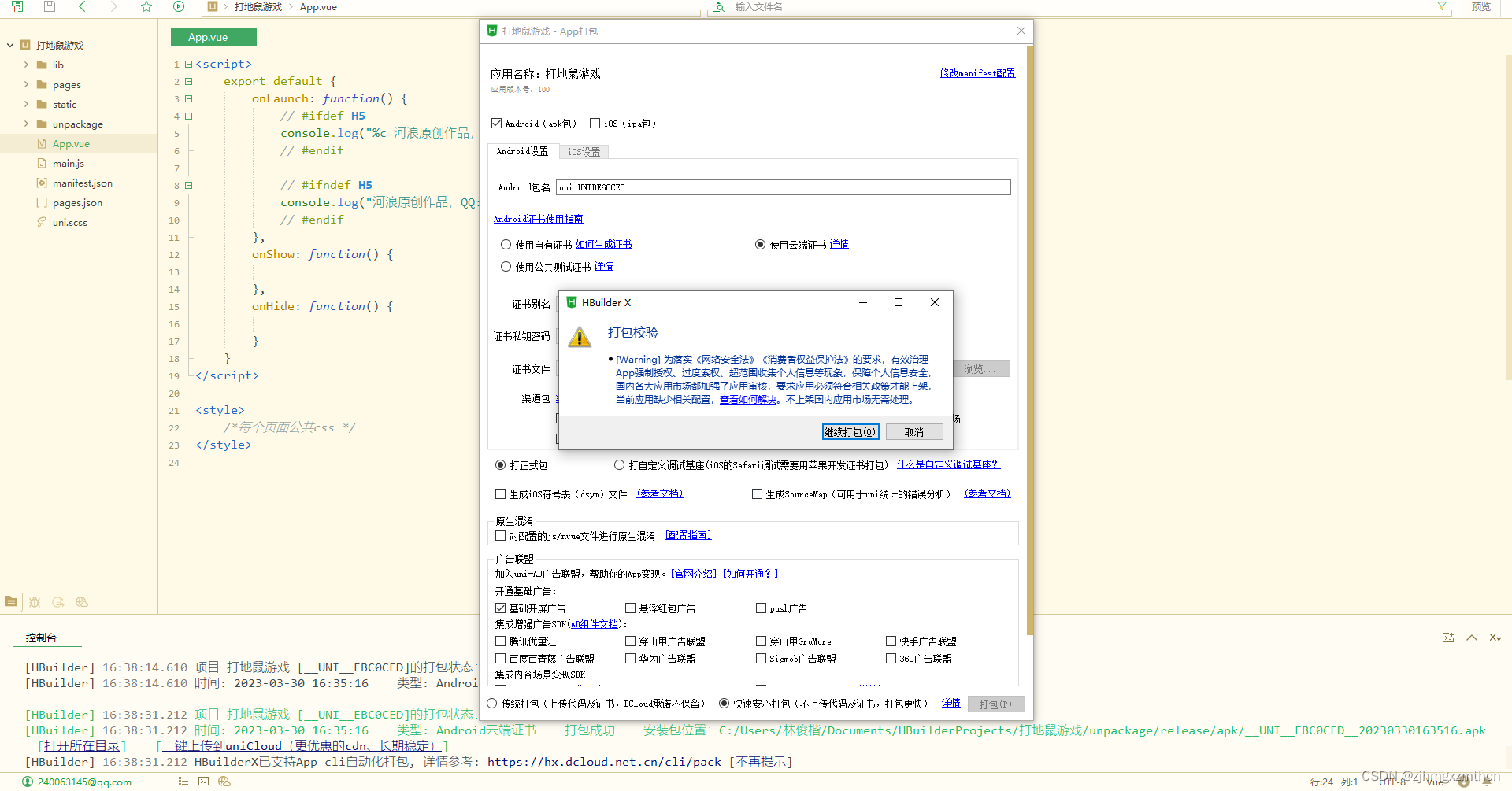Toggle 基础开屏广告 checkbox
This screenshot has width=1512, height=791.
pyautogui.click(x=500, y=608)
